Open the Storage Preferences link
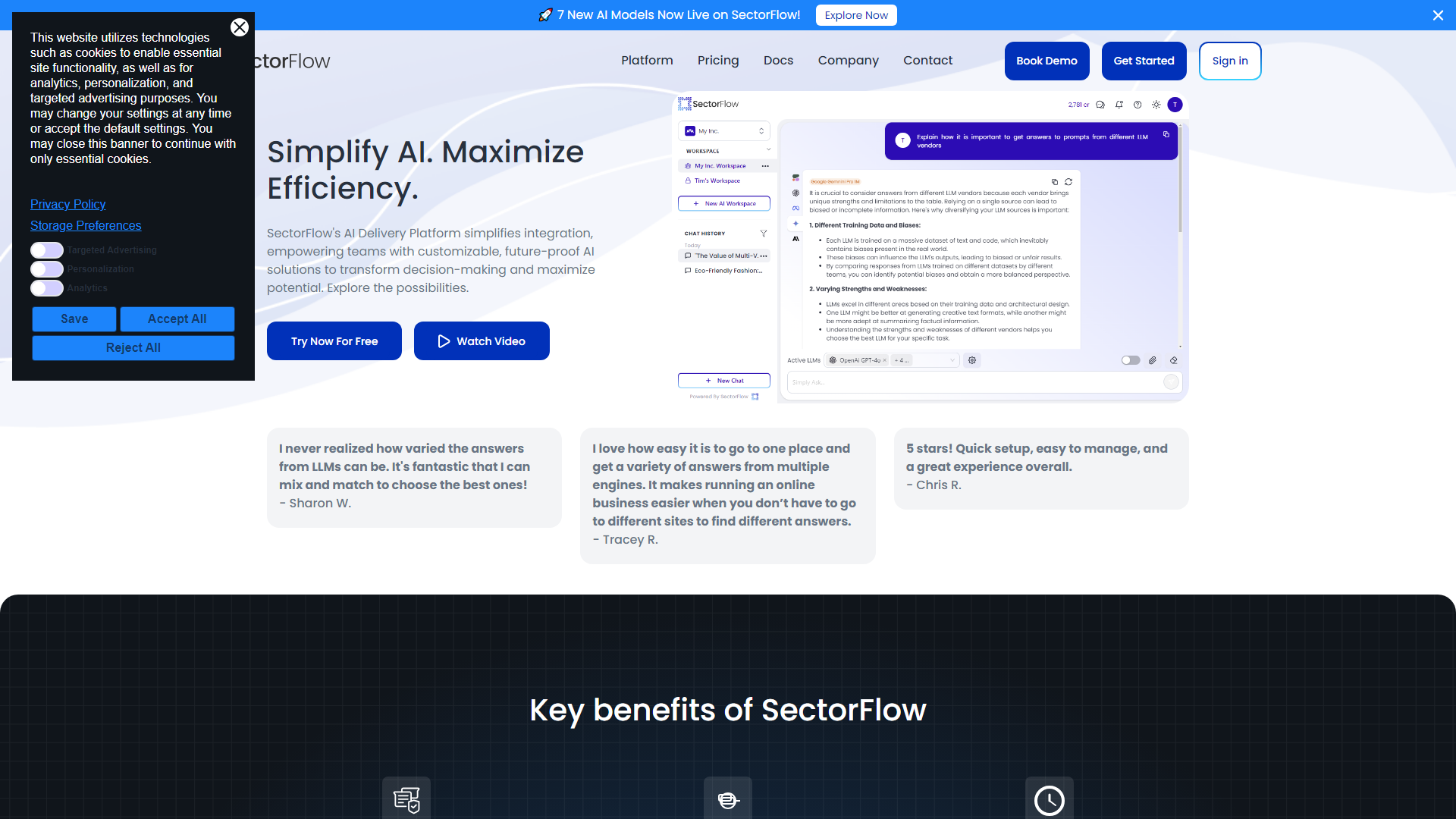 (x=86, y=225)
